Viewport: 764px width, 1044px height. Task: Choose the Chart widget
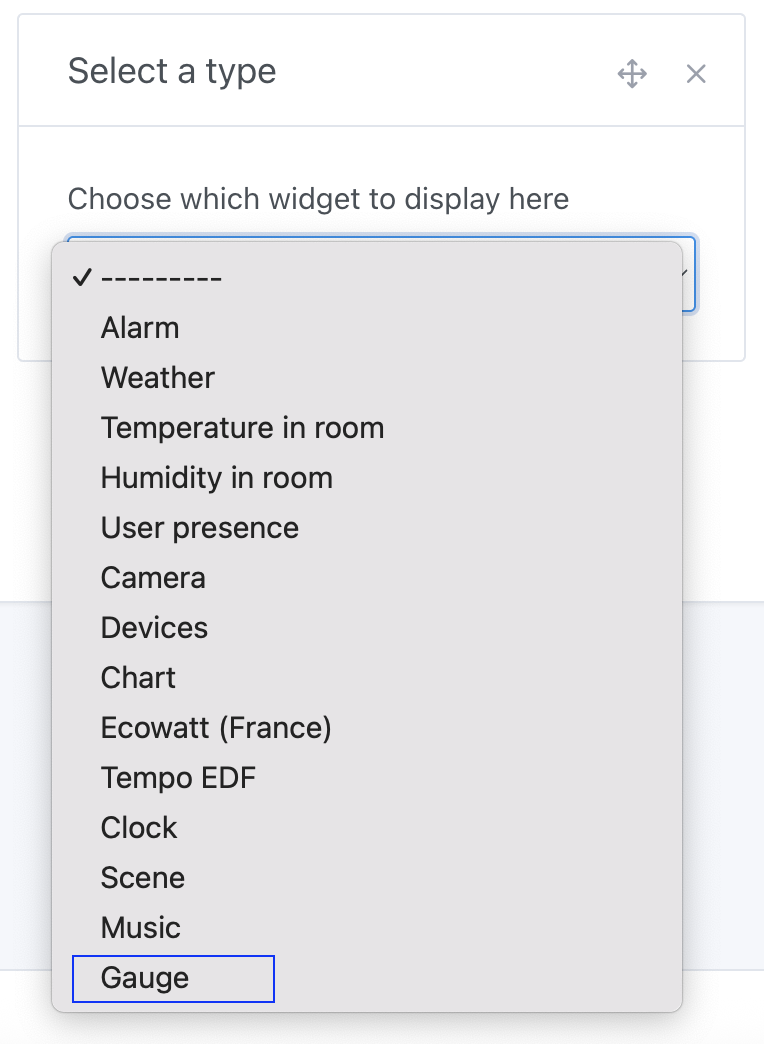click(x=138, y=678)
